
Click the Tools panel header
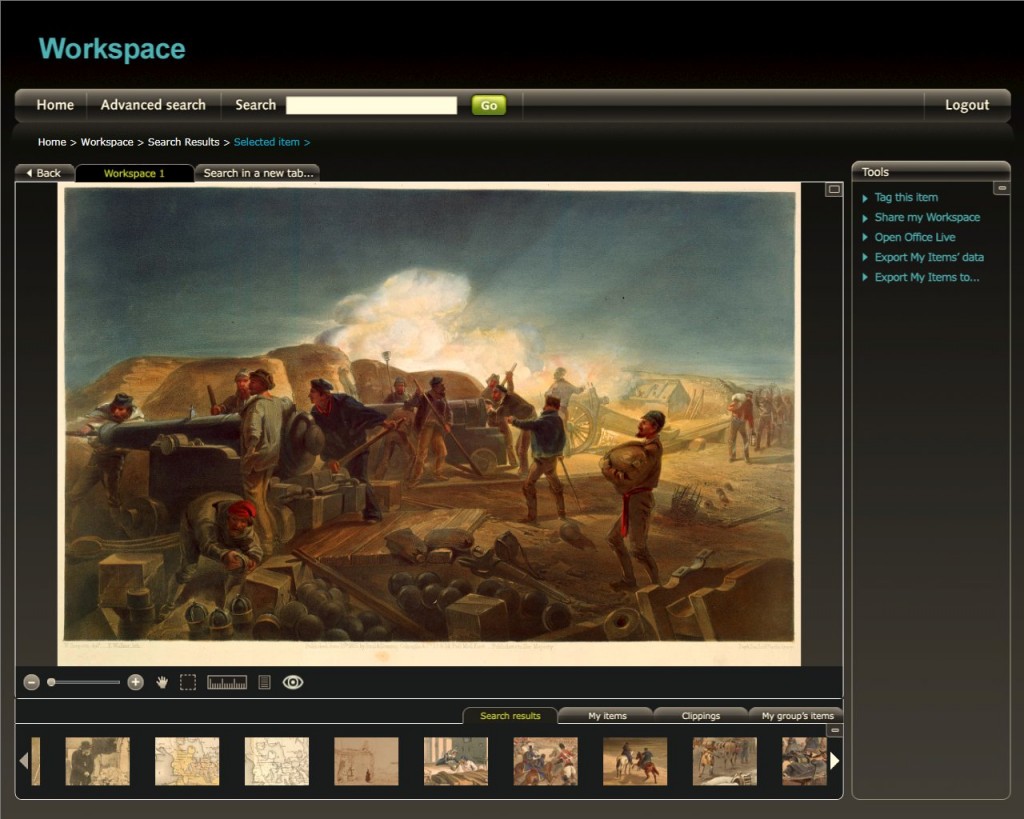pos(931,172)
